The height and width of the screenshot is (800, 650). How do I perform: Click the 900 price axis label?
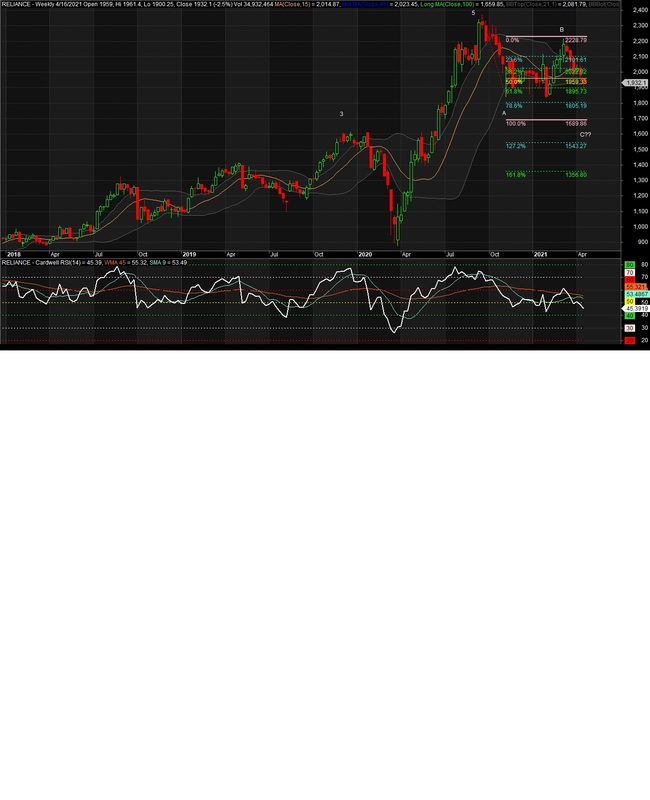click(642, 242)
